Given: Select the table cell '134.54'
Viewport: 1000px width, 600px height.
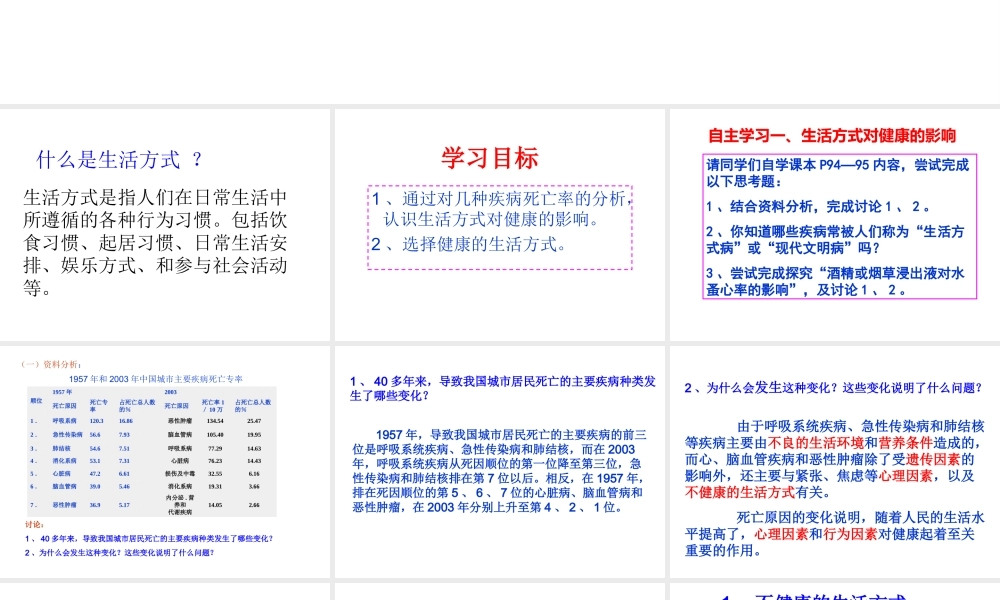Looking at the screenshot, I should pos(215,421).
